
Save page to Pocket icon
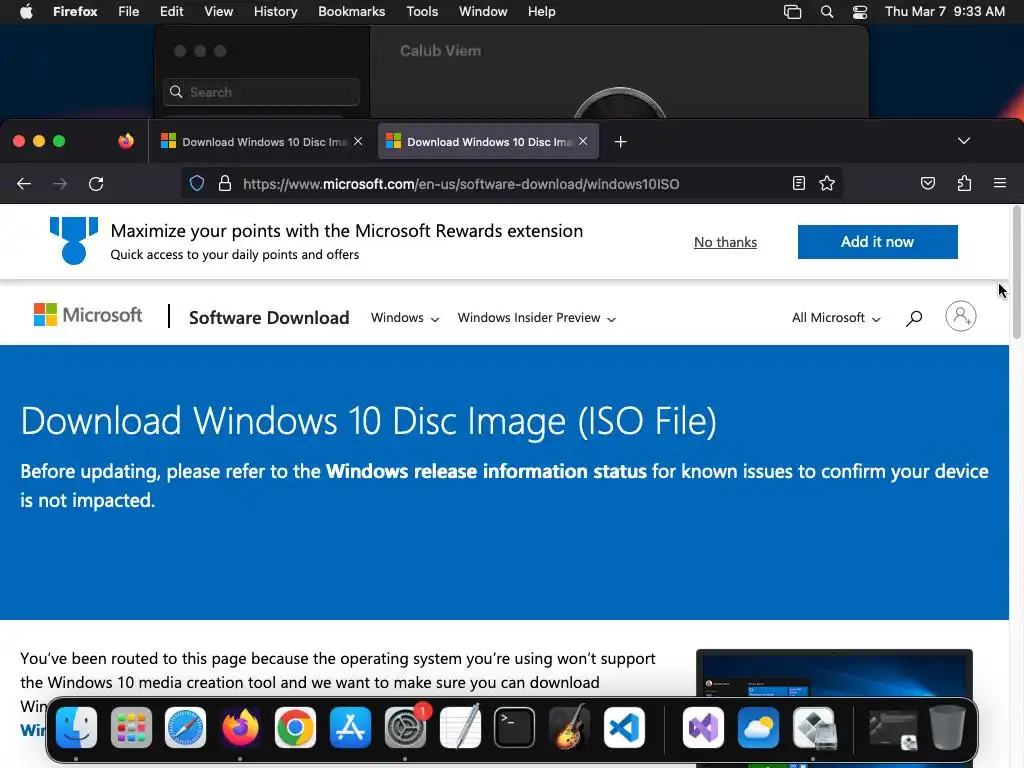point(927,184)
